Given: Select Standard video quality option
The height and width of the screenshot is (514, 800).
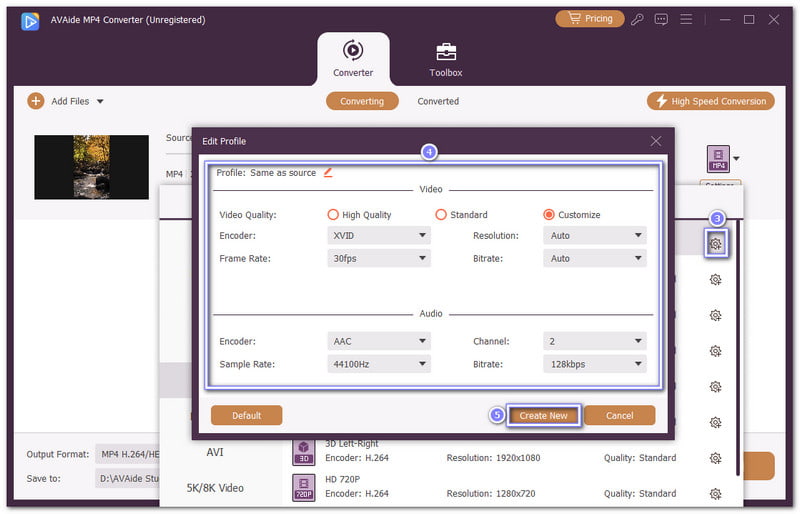Looking at the screenshot, I should coord(441,215).
